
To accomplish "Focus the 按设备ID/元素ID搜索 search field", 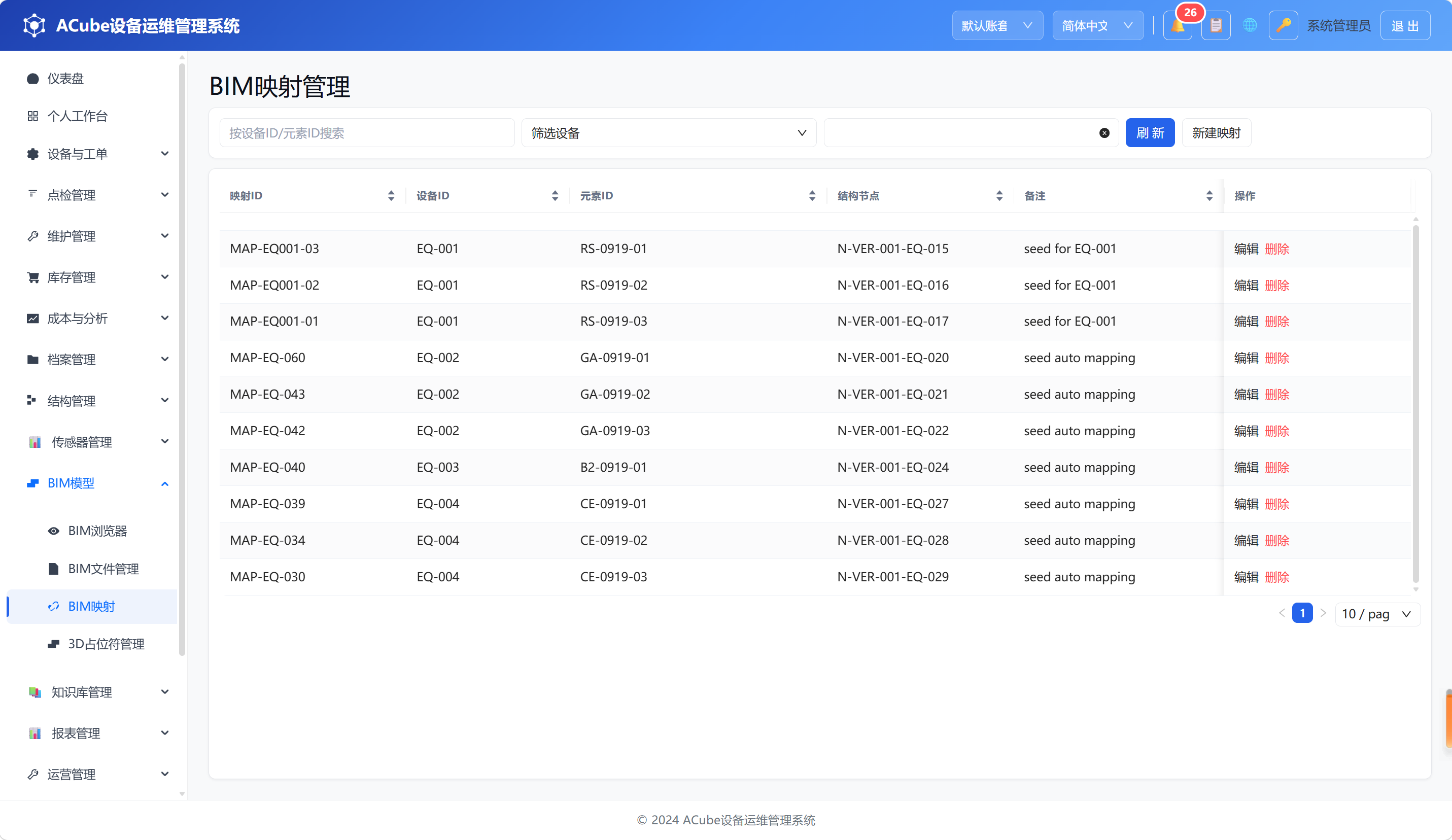I will [367, 133].
